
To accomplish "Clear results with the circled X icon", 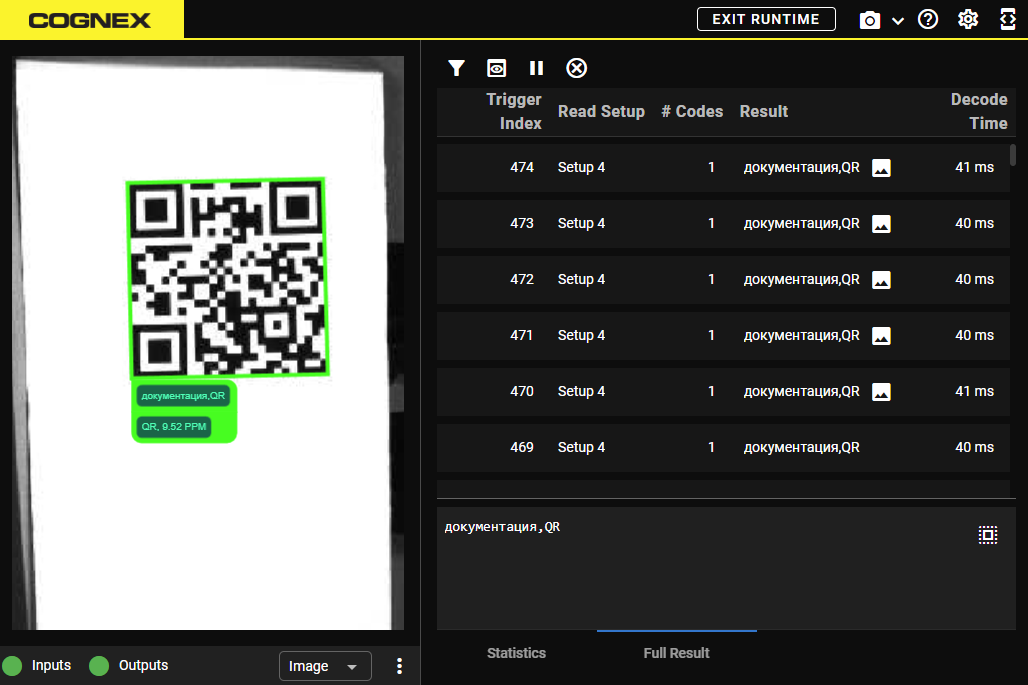I will (x=577, y=68).
